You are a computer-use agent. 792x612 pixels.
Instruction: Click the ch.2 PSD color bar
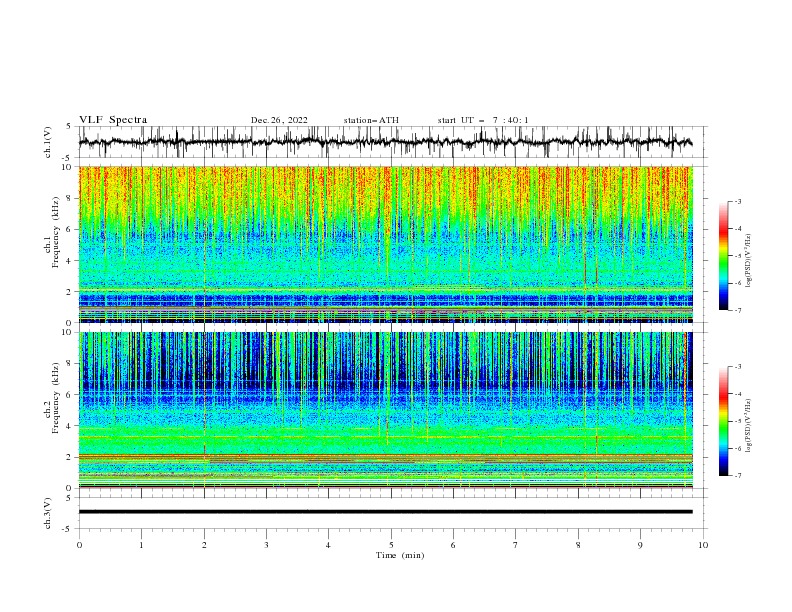click(723, 421)
